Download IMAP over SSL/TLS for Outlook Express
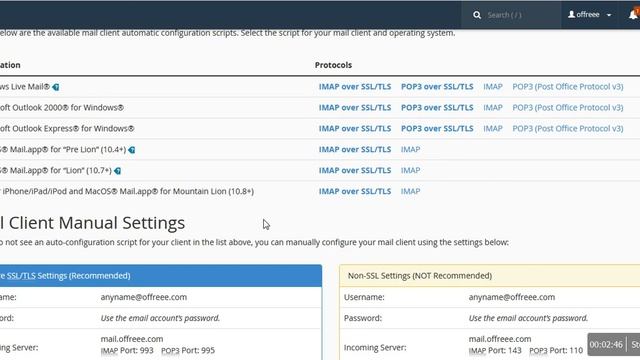This screenshot has width=640, height=360. pos(355,128)
